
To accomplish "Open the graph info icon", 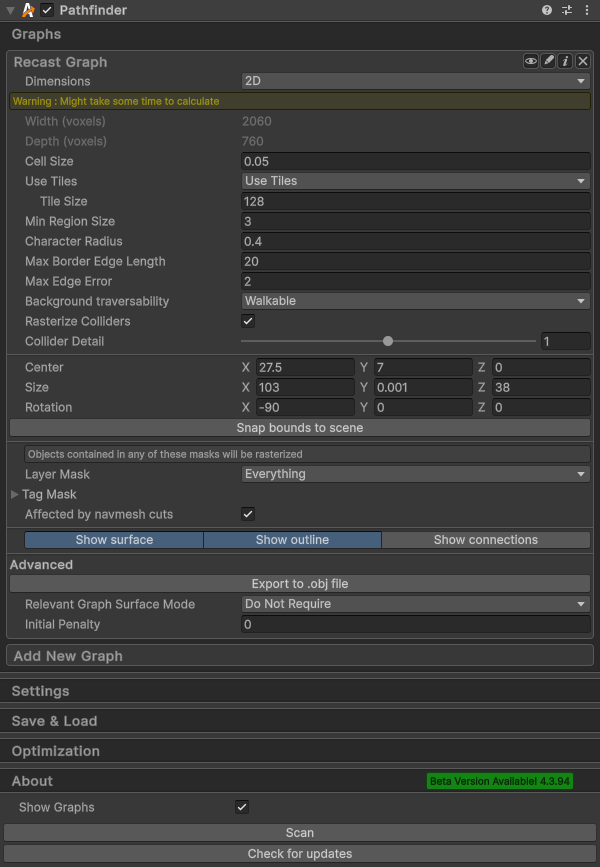I will (x=565, y=61).
